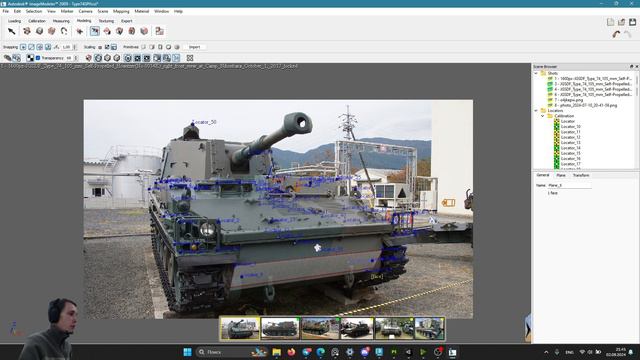Select the second tank thumbnail in filmstrip

tap(280, 329)
